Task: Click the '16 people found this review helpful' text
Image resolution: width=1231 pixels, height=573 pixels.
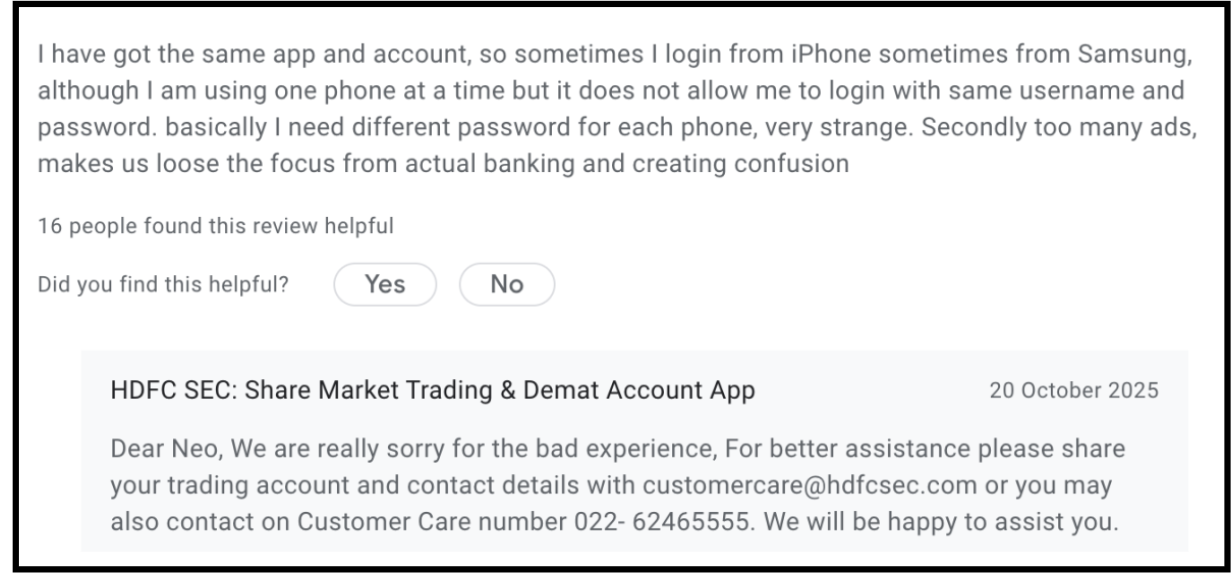Action: [x=215, y=226]
